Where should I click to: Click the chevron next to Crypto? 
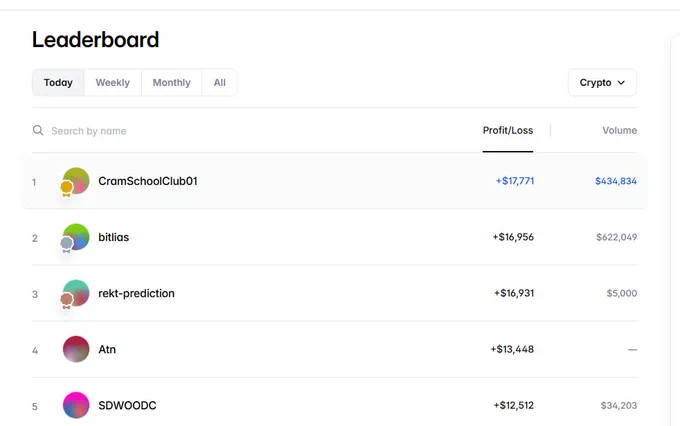click(621, 82)
